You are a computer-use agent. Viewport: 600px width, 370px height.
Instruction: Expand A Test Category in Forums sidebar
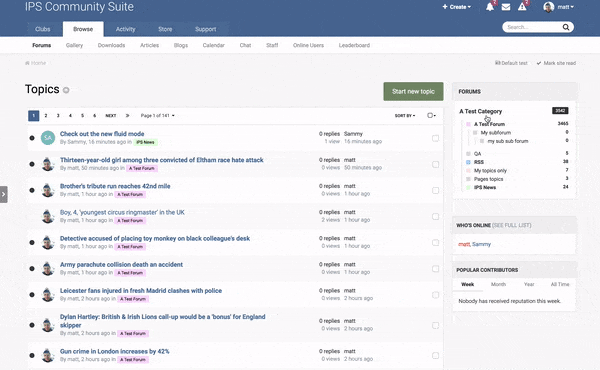[480, 111]
